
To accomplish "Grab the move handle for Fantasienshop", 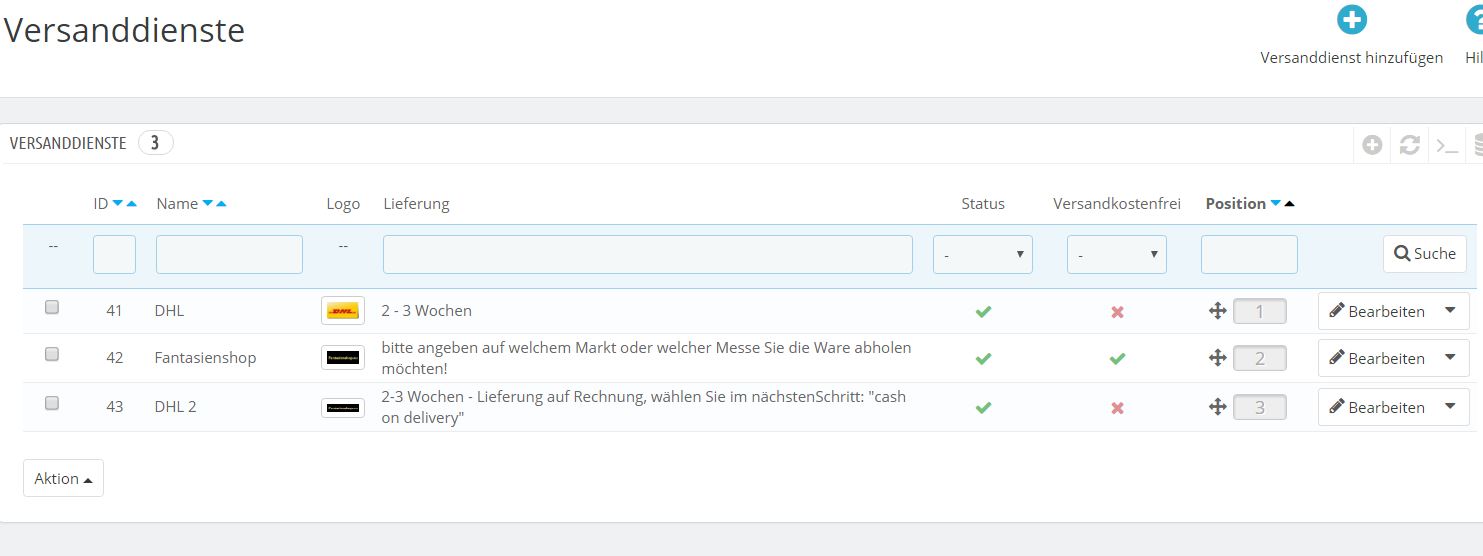I will 1217,358.
